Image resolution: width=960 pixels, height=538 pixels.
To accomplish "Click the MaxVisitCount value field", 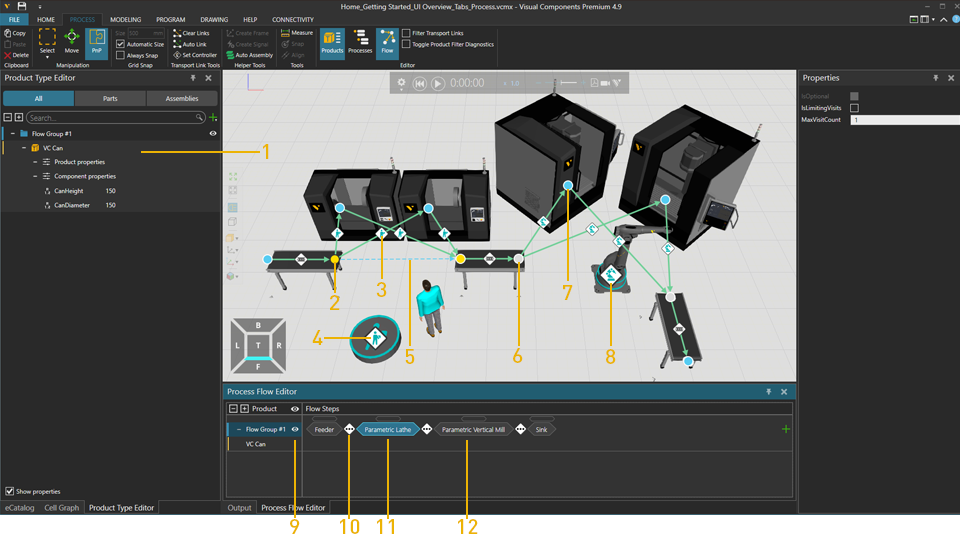I will (x=900, y=120).
